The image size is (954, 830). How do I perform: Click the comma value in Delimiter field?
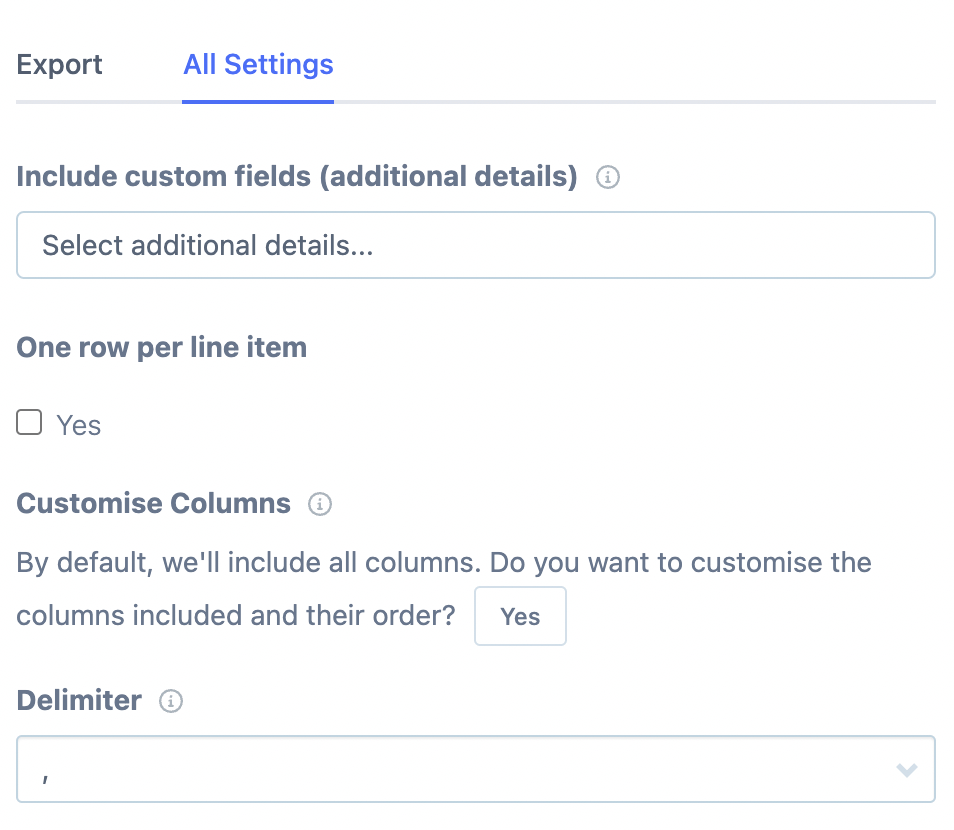[x=47, y=770]
